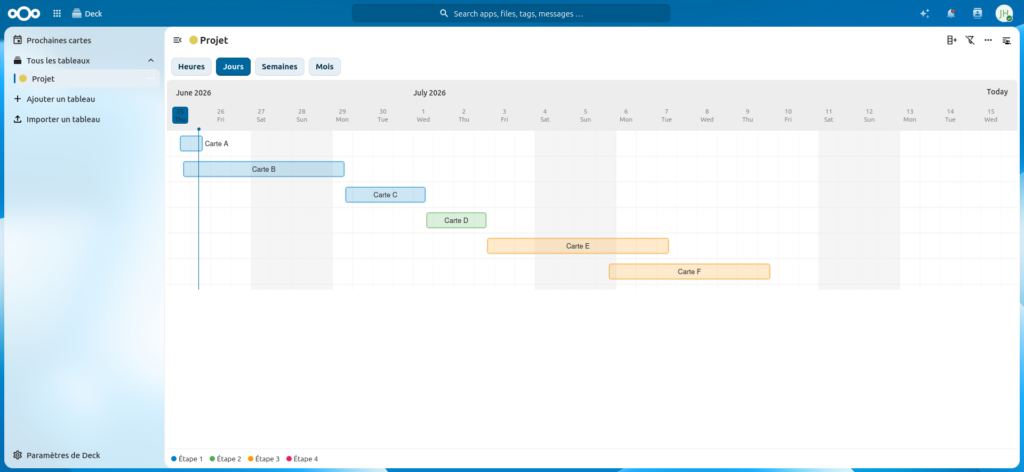Viewport: 1024px width, 472px height.
Task: Click Importer un tableau
Action: coord(82,119)
